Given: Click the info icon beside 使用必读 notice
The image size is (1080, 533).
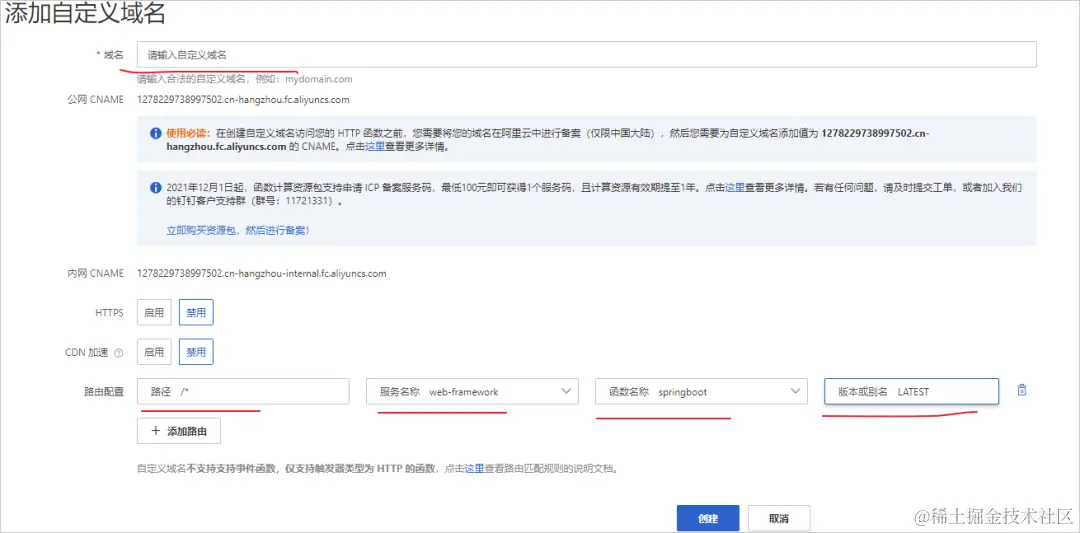Looking at the screenshot, I should (x=156, y=133).
